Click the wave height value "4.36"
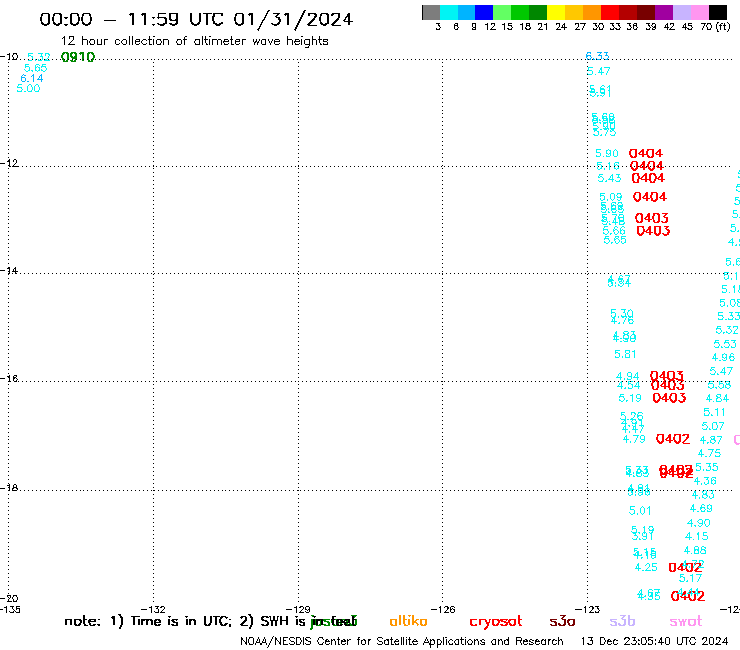Image resolution: width=740 pixels, height=650 pixels. click(x=705, y=481)
